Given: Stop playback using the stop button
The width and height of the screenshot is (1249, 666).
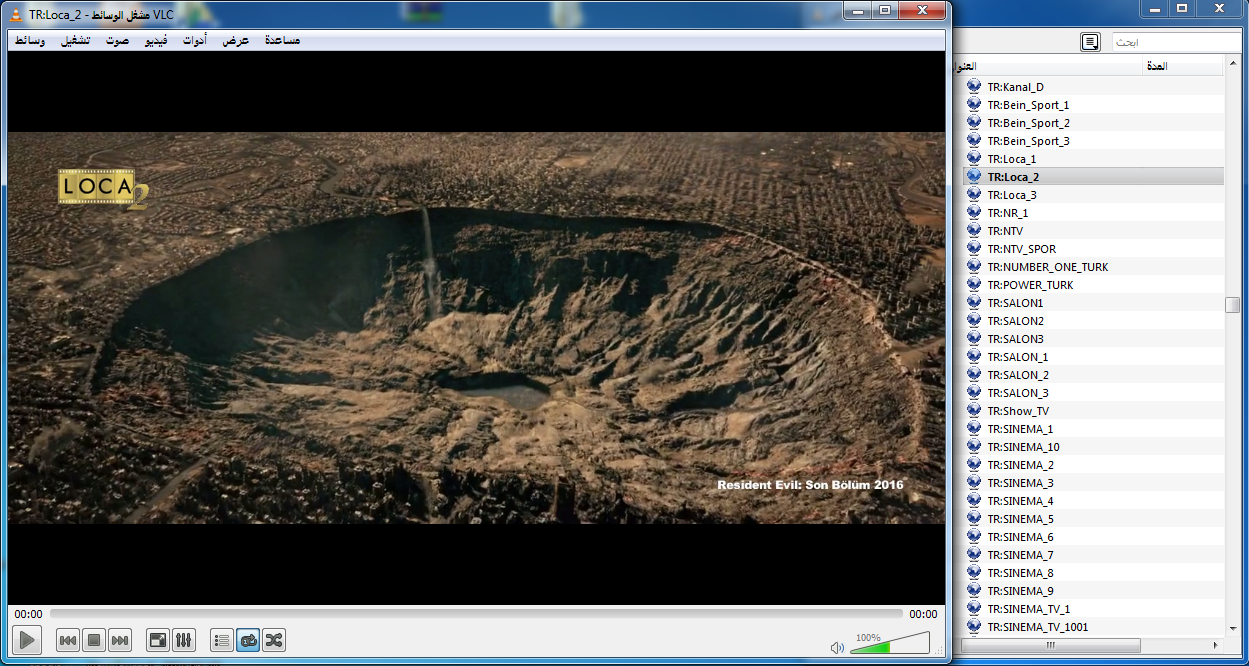Looking at the screenshot, I should click(x=94, y=640).
